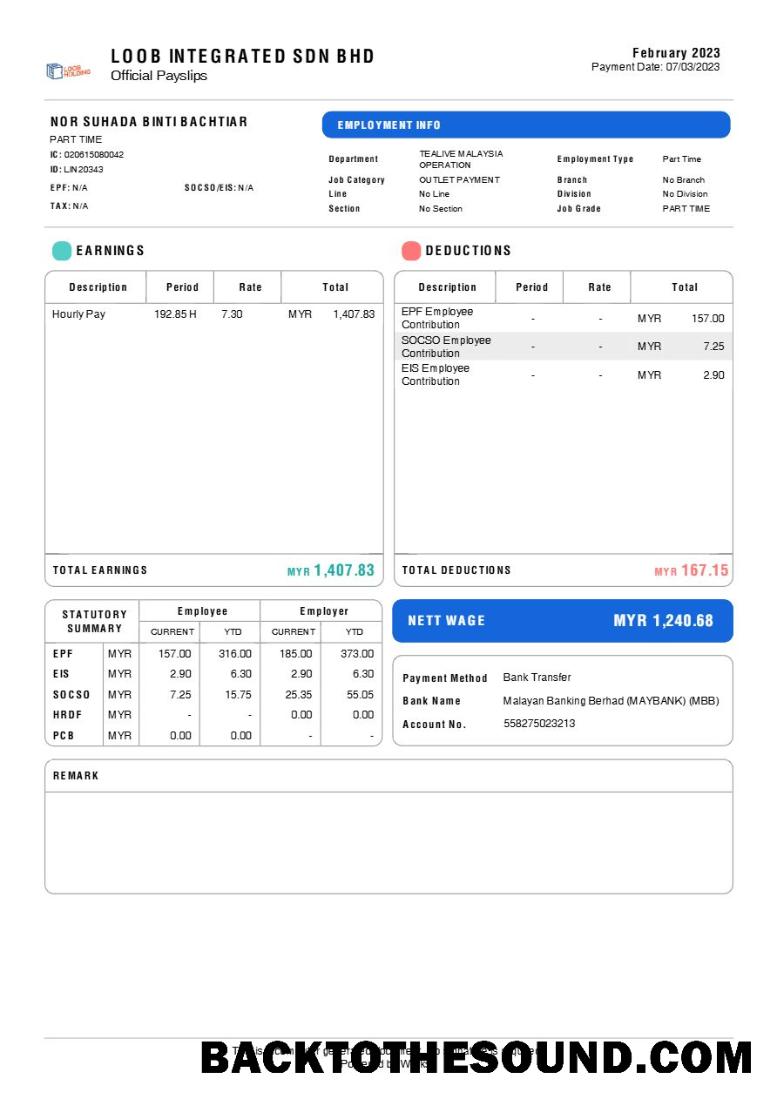The image size is (777, 1099).
Task: Select the IC number 020615080042
Action: 93,154
